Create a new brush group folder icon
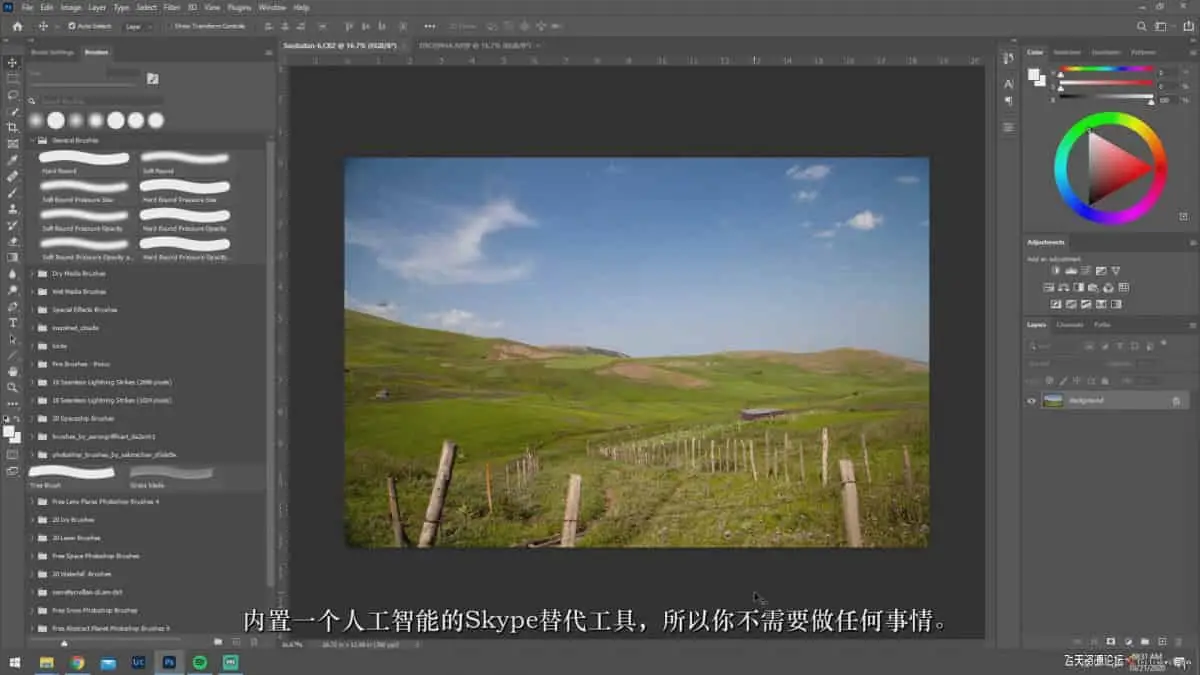The width and height of the screenshot is (1200, 675). [x=218, y=641]
